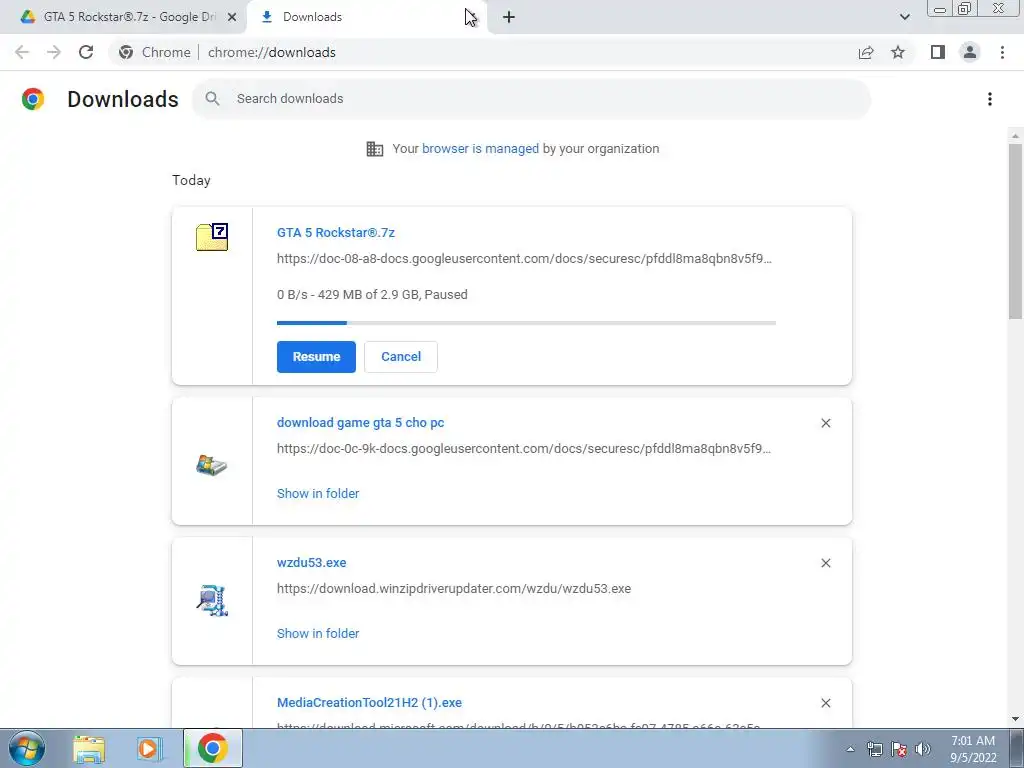
Task: Remove MediaCreationTool21H2 (1).exe from list
Action: [826, 703]
